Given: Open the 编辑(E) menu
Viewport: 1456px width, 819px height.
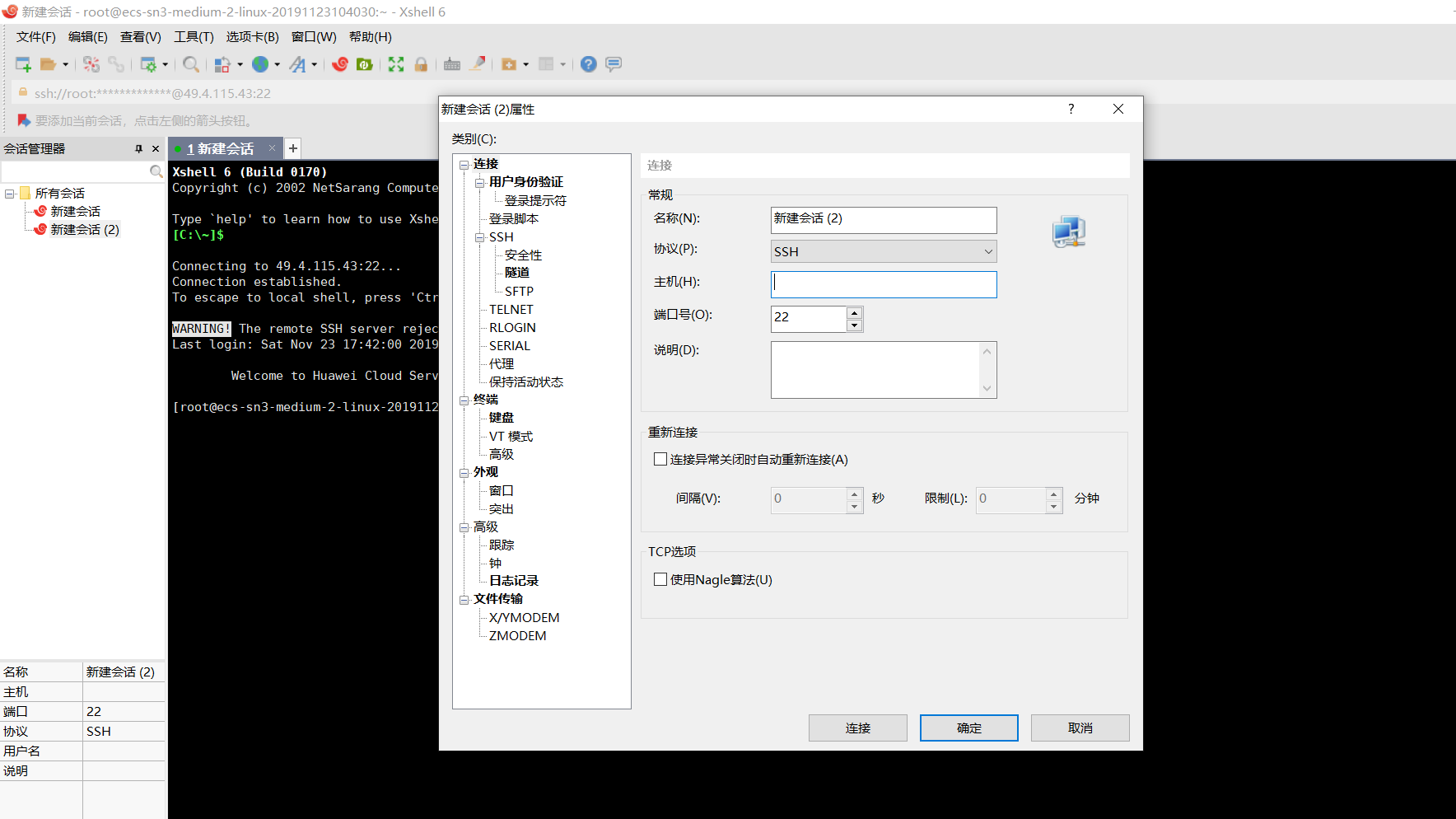Looking at the screenshot, I should tap(88, 37).
